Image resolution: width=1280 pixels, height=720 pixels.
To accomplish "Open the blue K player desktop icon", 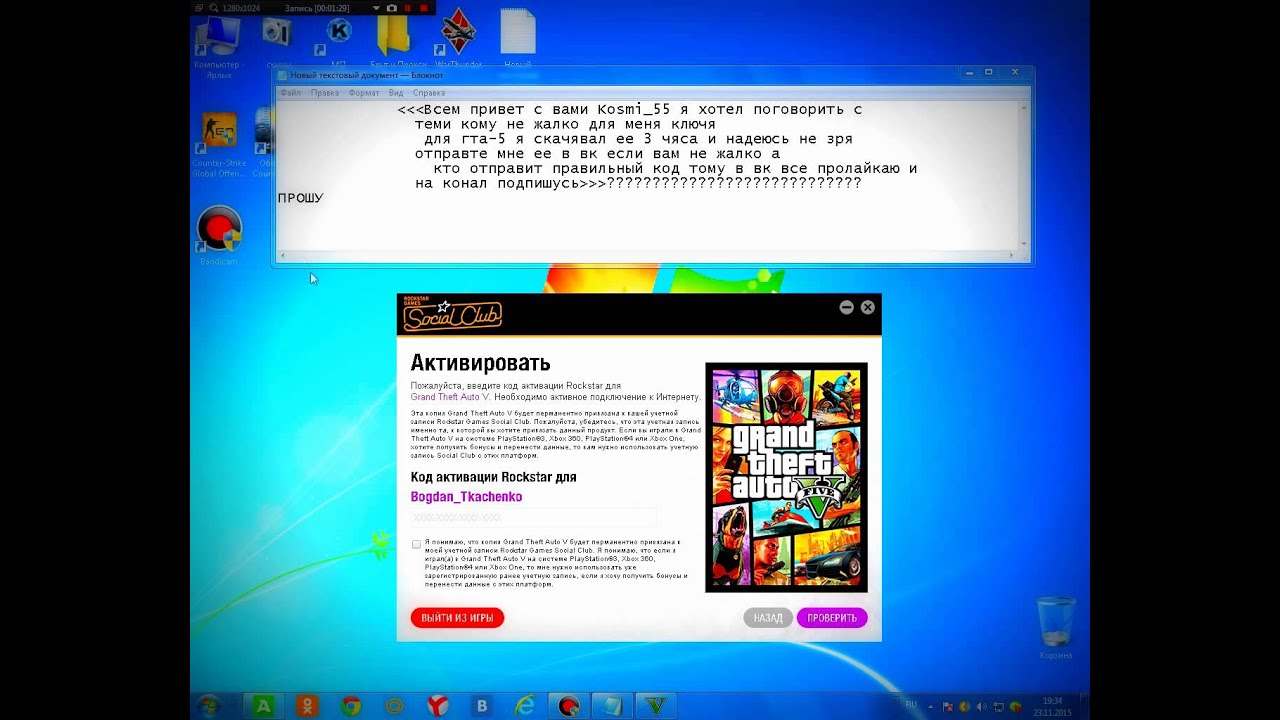I will pyautogui.click(x=338, y=34).
